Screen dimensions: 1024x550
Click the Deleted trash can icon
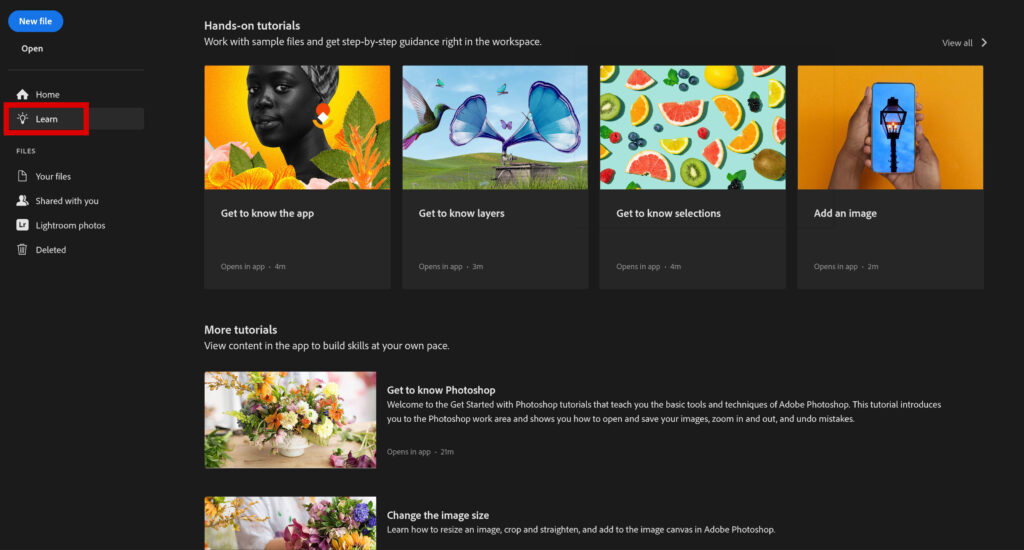22,250
